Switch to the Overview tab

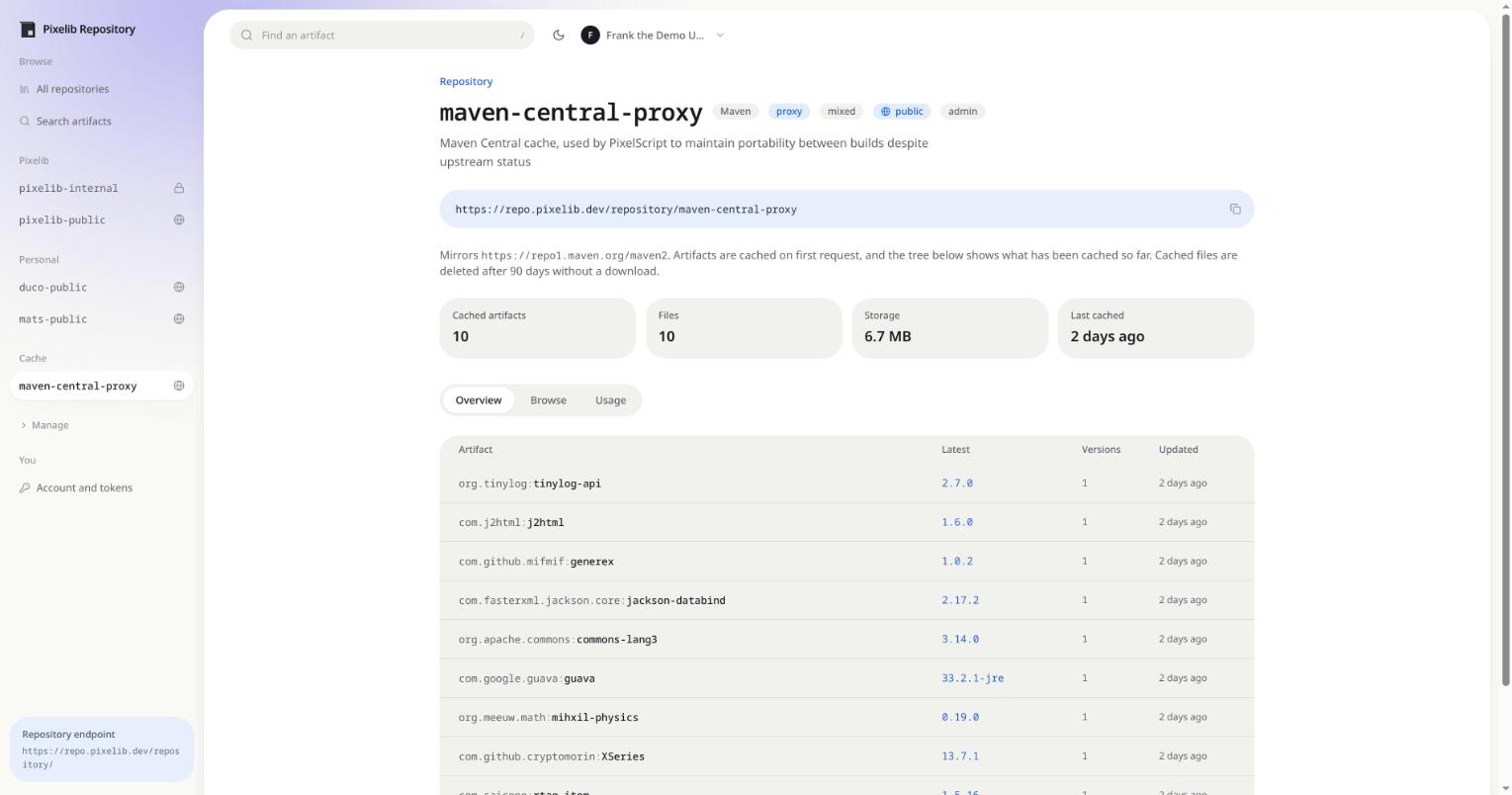479,400
